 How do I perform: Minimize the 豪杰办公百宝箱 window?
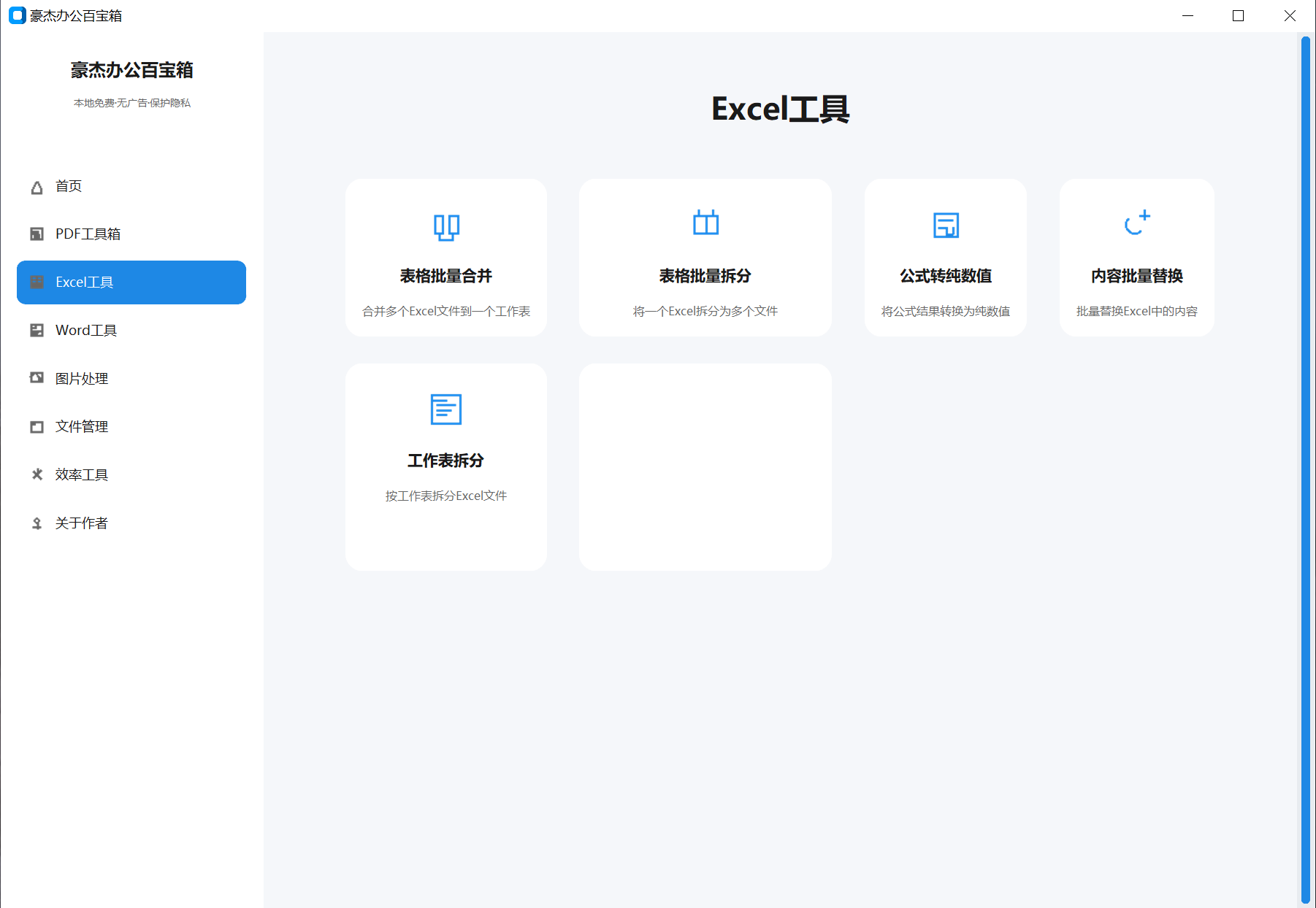(1188, 15)
